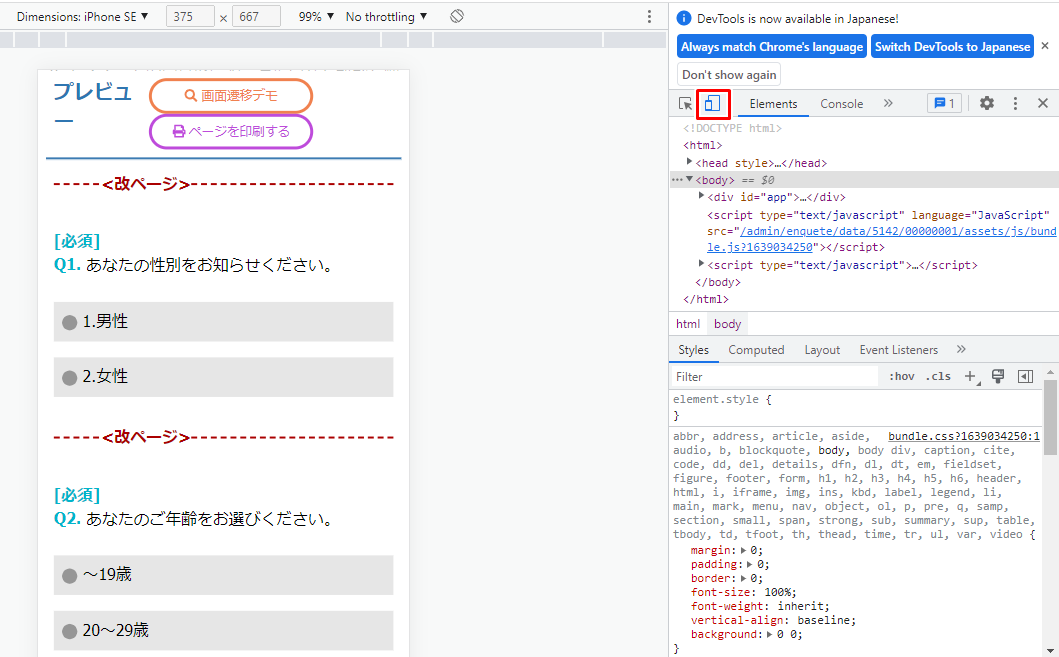Select radio option ～19歳
This screenshot has width=1059, height=657.
tap(224, 575)
